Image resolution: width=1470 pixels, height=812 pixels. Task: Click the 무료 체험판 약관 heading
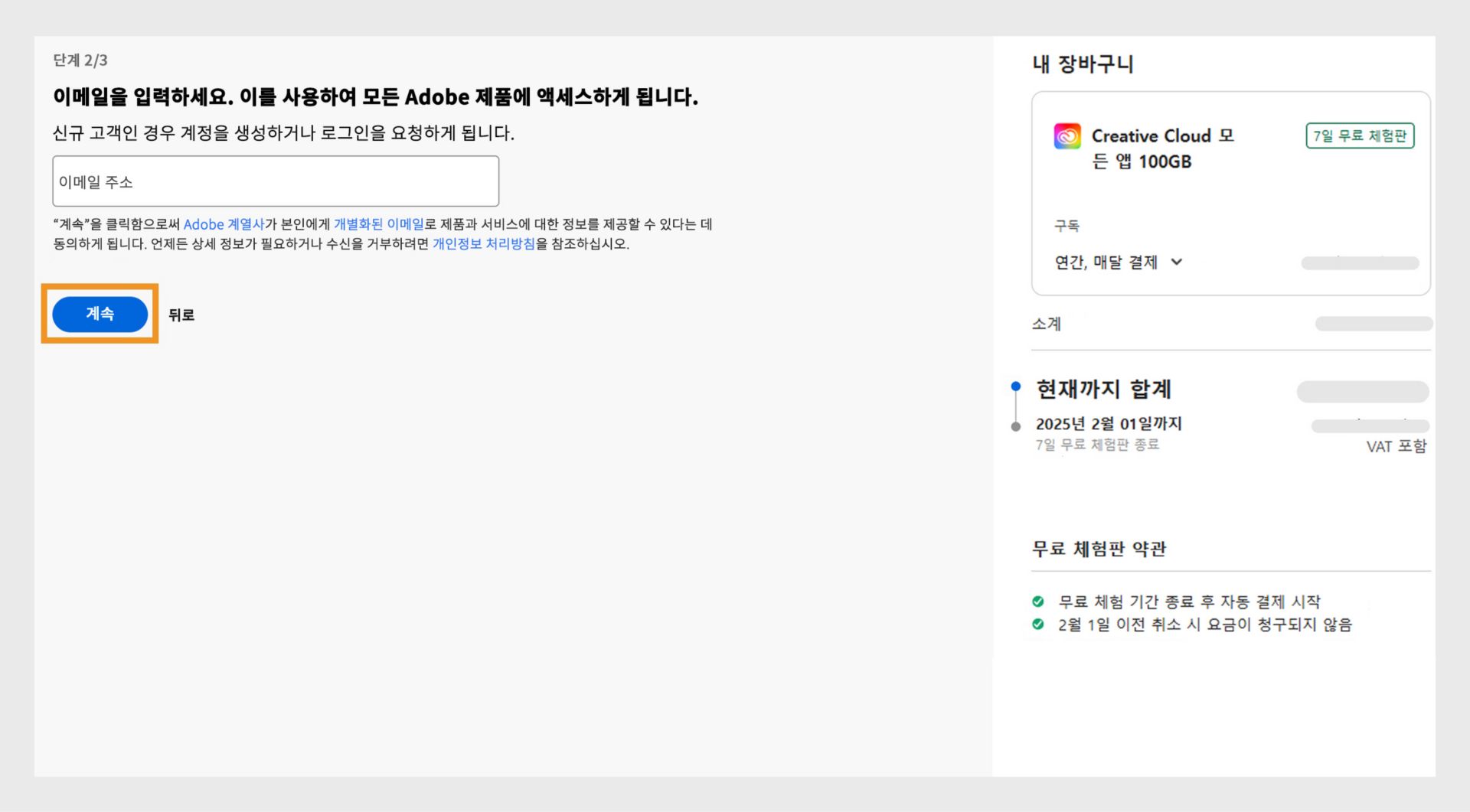click(1099, 549)
